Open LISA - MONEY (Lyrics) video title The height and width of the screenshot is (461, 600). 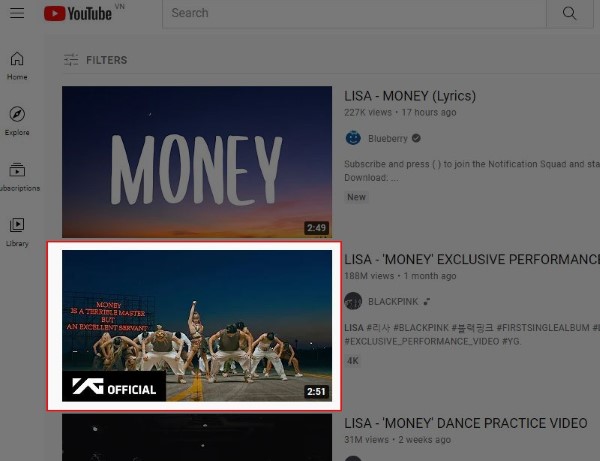[x=410, y=96]
